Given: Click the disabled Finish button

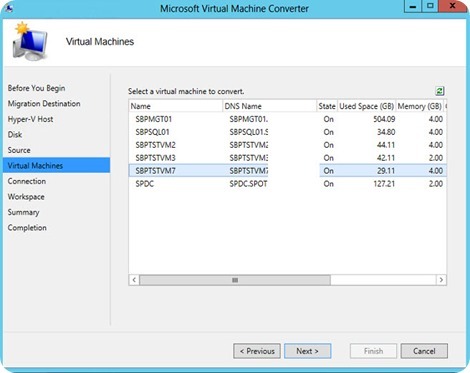Looking at the screenshot, I should point(373,351).
